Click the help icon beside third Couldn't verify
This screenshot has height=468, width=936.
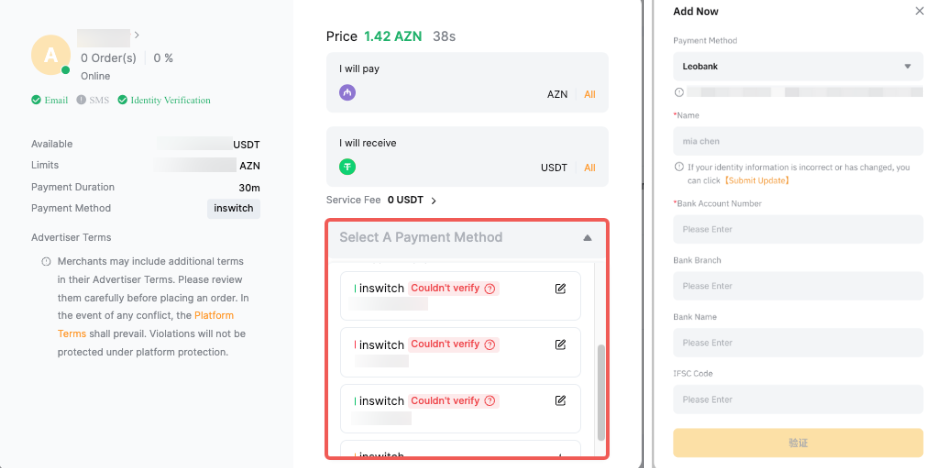tap(490, 401)
